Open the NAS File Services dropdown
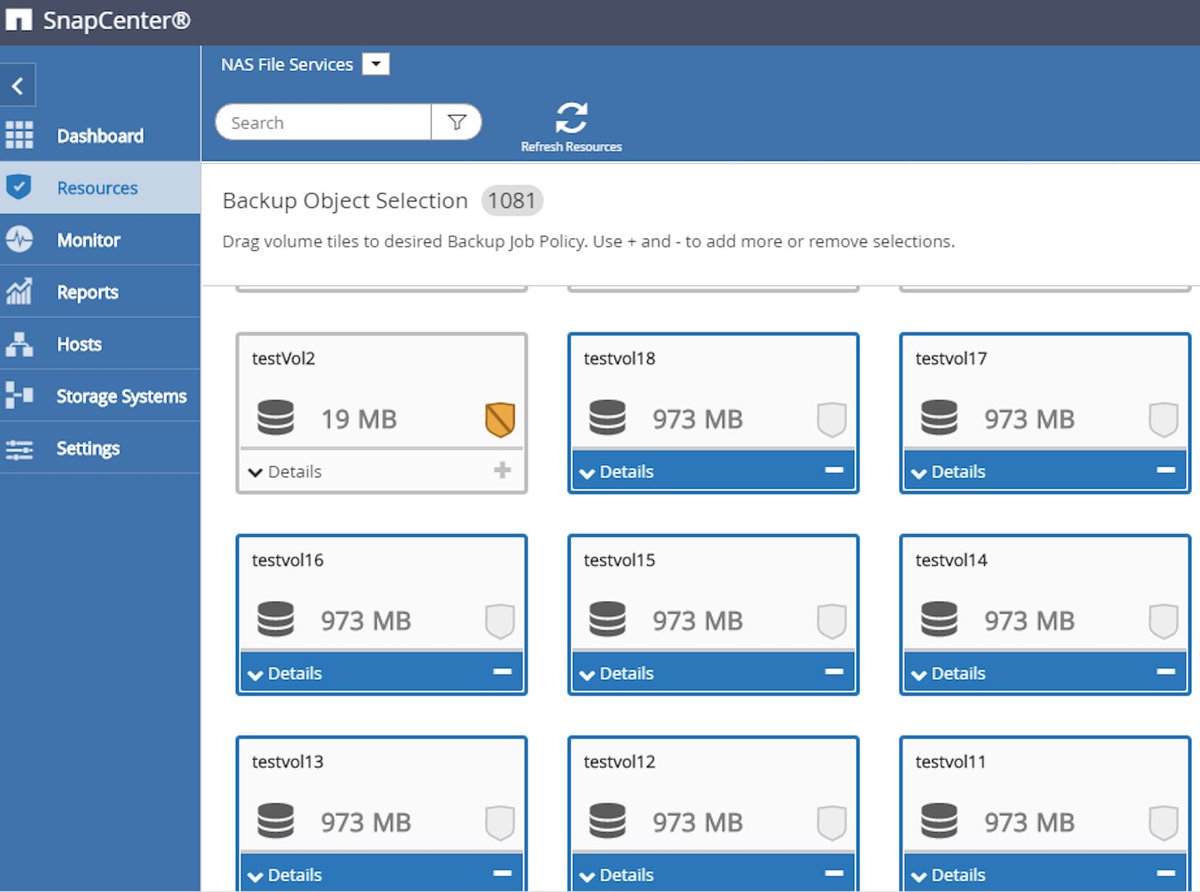 coord(375,65)
